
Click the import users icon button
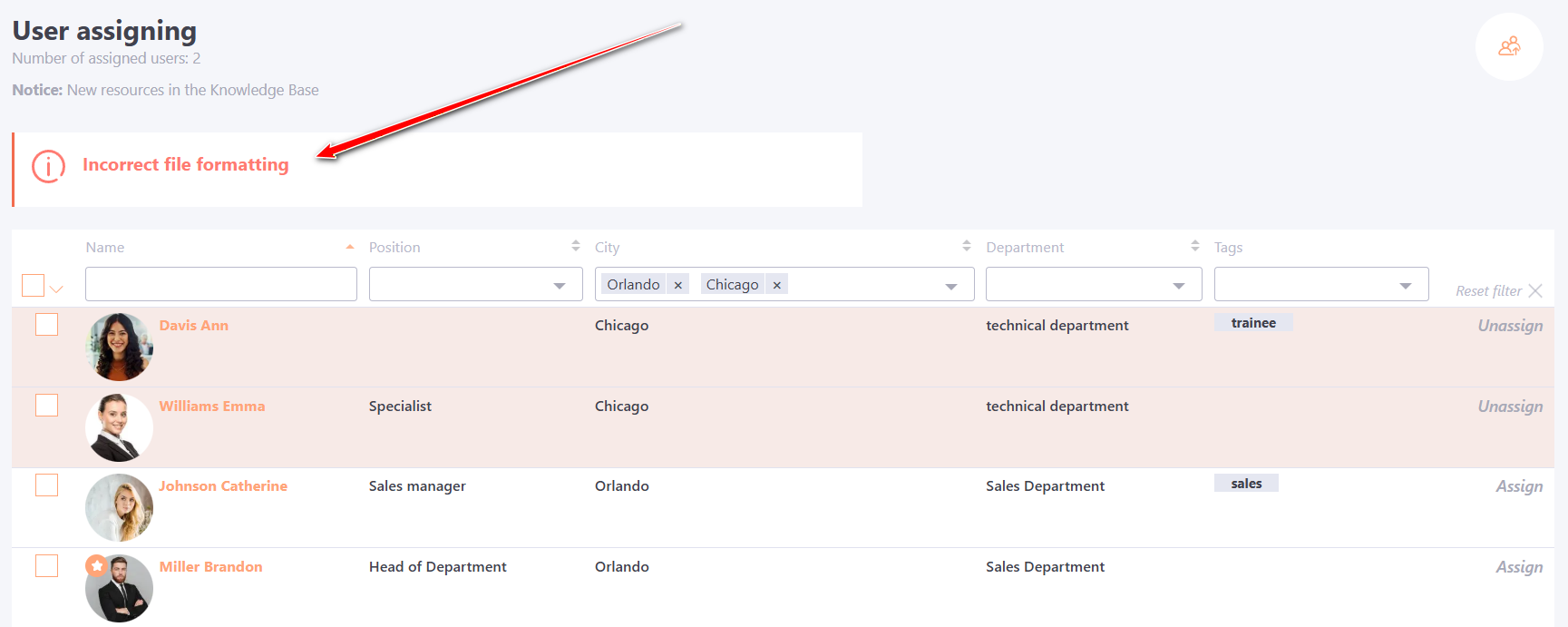click(x=1509, y=46)
